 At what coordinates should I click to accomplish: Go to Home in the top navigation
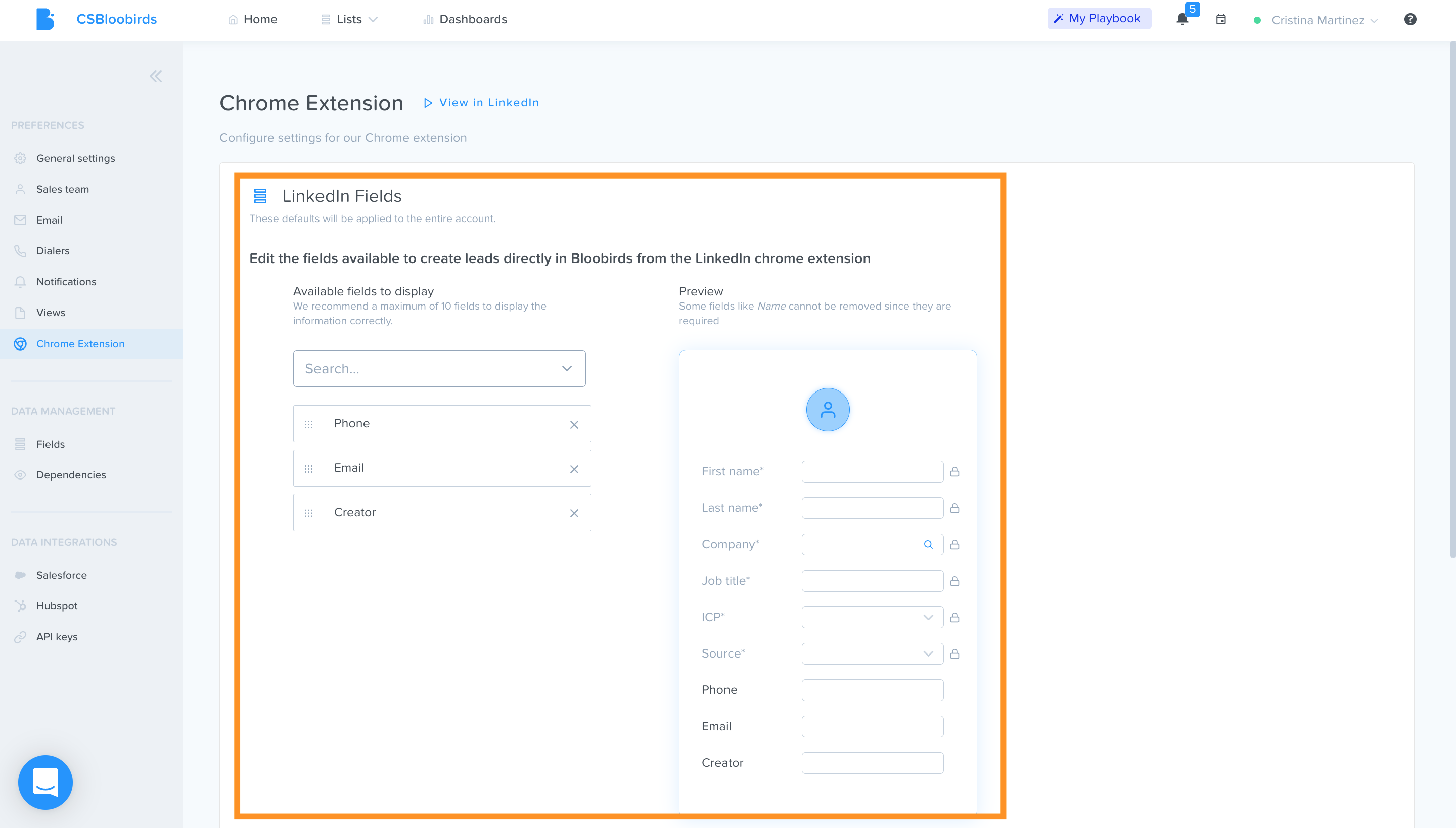tap(252, 19)
